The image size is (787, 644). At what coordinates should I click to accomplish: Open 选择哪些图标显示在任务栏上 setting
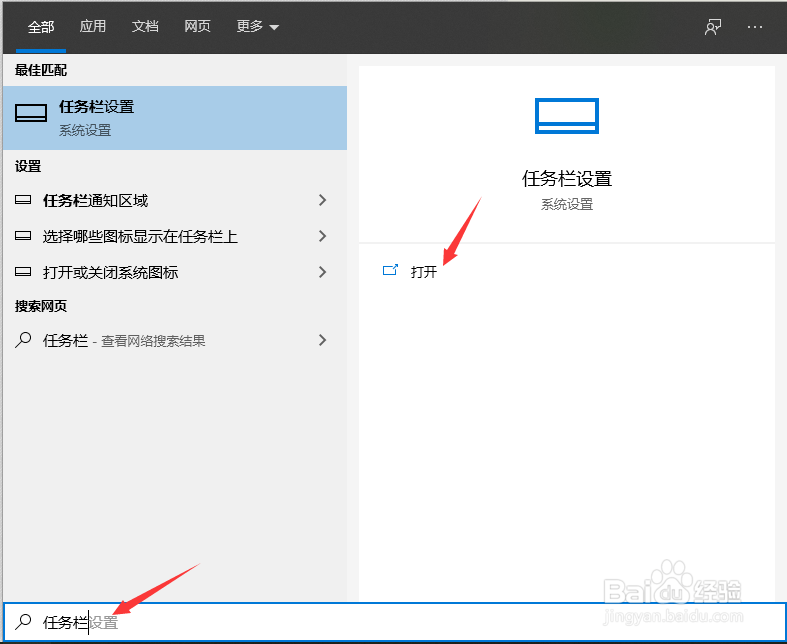175,236
